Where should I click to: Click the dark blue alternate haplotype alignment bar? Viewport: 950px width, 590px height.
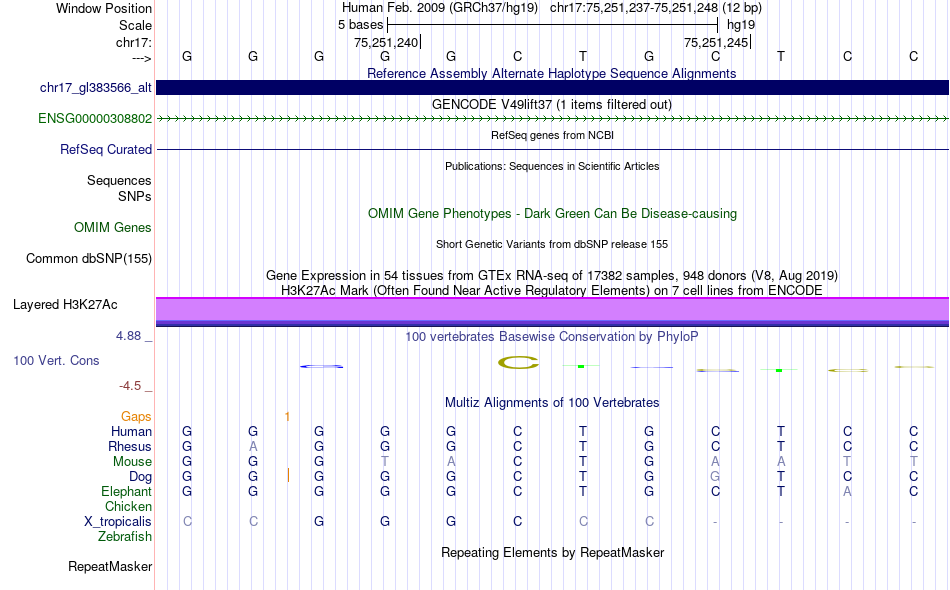(552, 87)
